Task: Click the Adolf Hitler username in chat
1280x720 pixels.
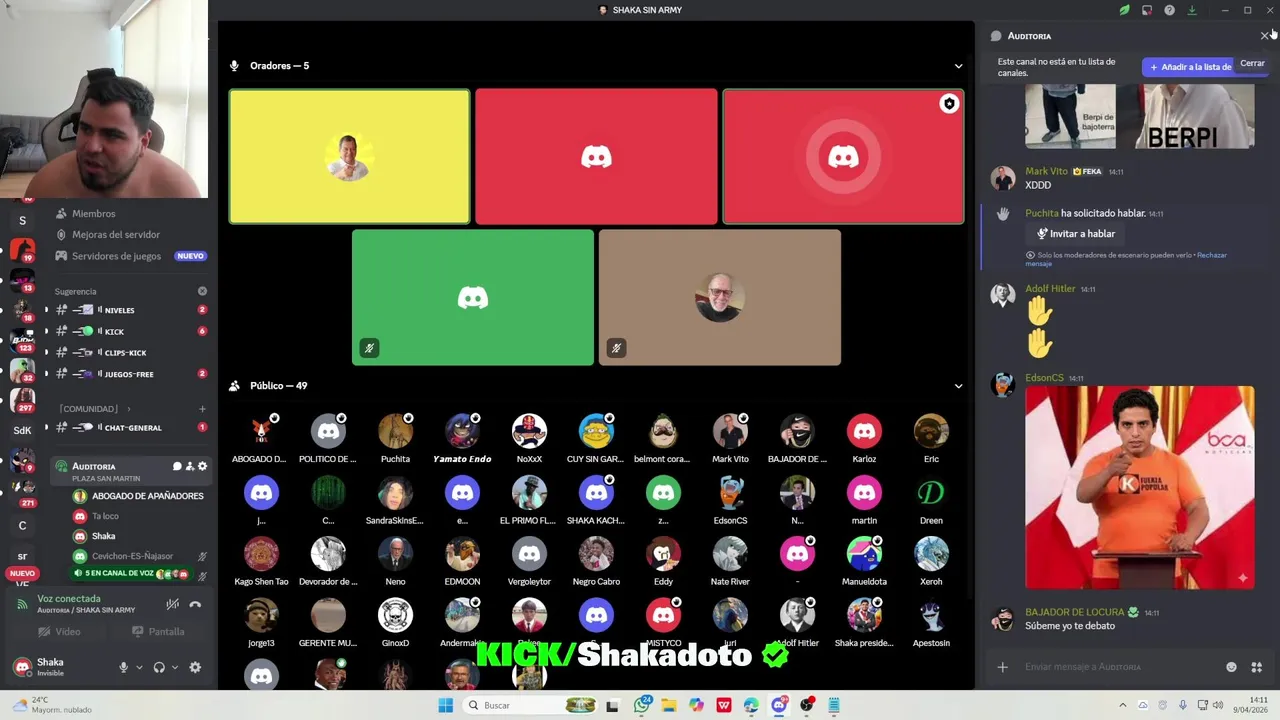Action: coord(1050,289)
